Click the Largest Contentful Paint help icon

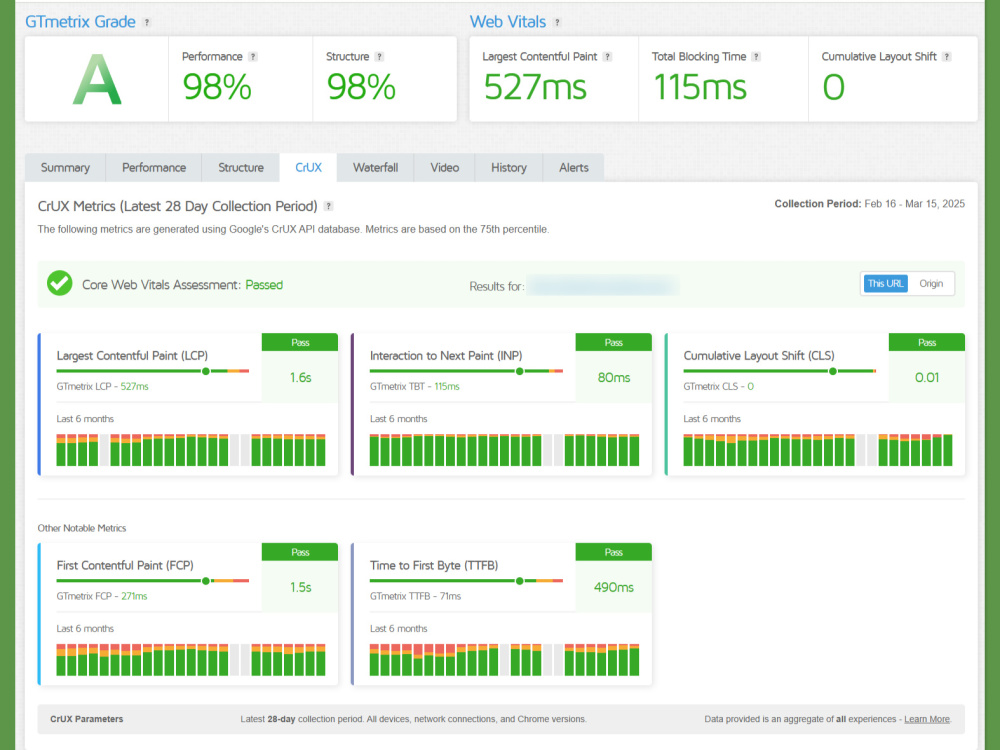pyautogui.click(x=607, y=57)
